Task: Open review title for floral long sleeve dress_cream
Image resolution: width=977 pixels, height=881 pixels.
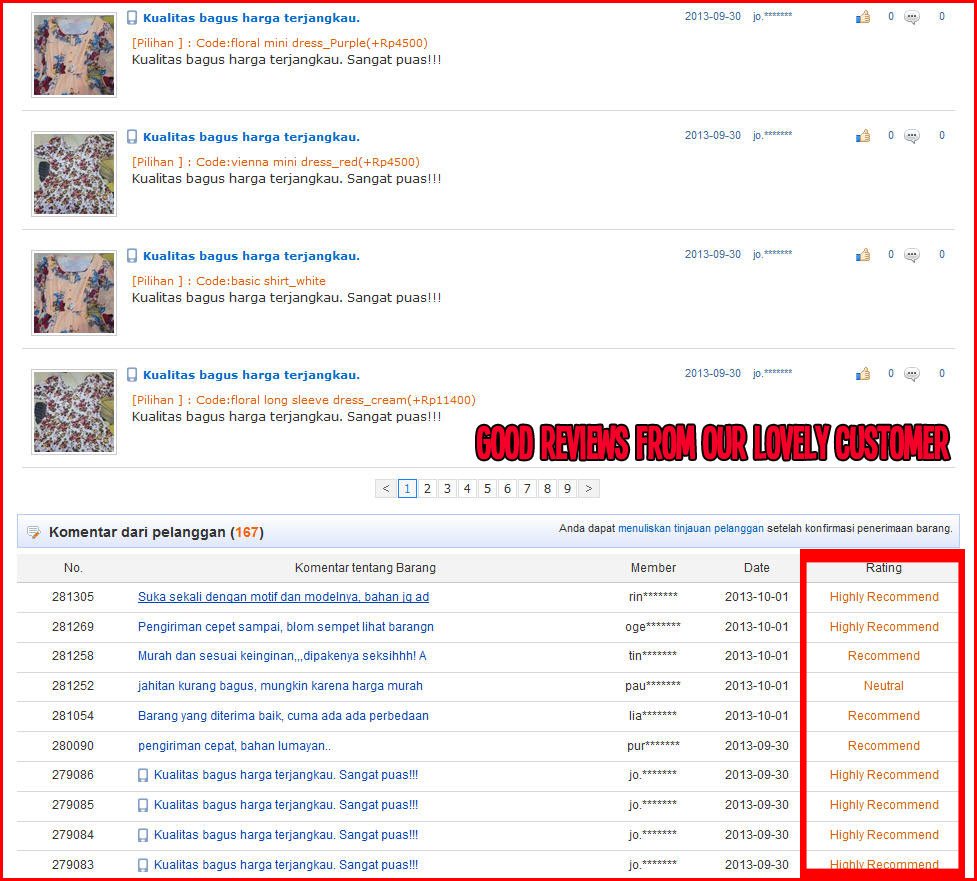Action: [252, 375]
